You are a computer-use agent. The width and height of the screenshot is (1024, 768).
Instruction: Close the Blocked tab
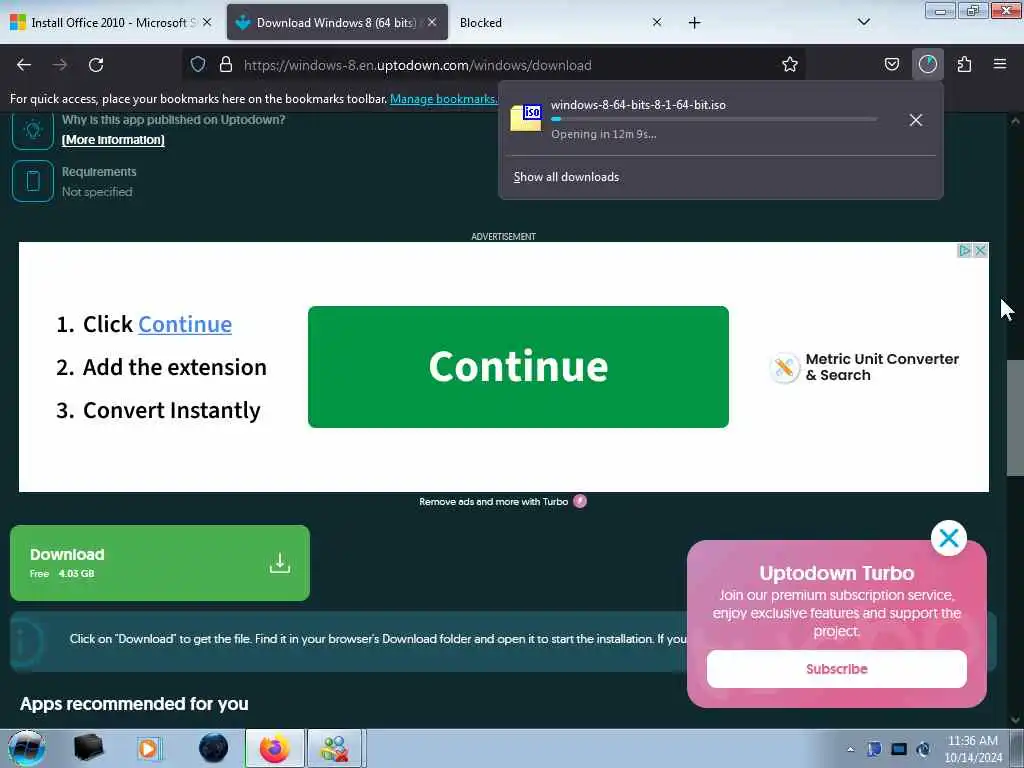[657, 22]
